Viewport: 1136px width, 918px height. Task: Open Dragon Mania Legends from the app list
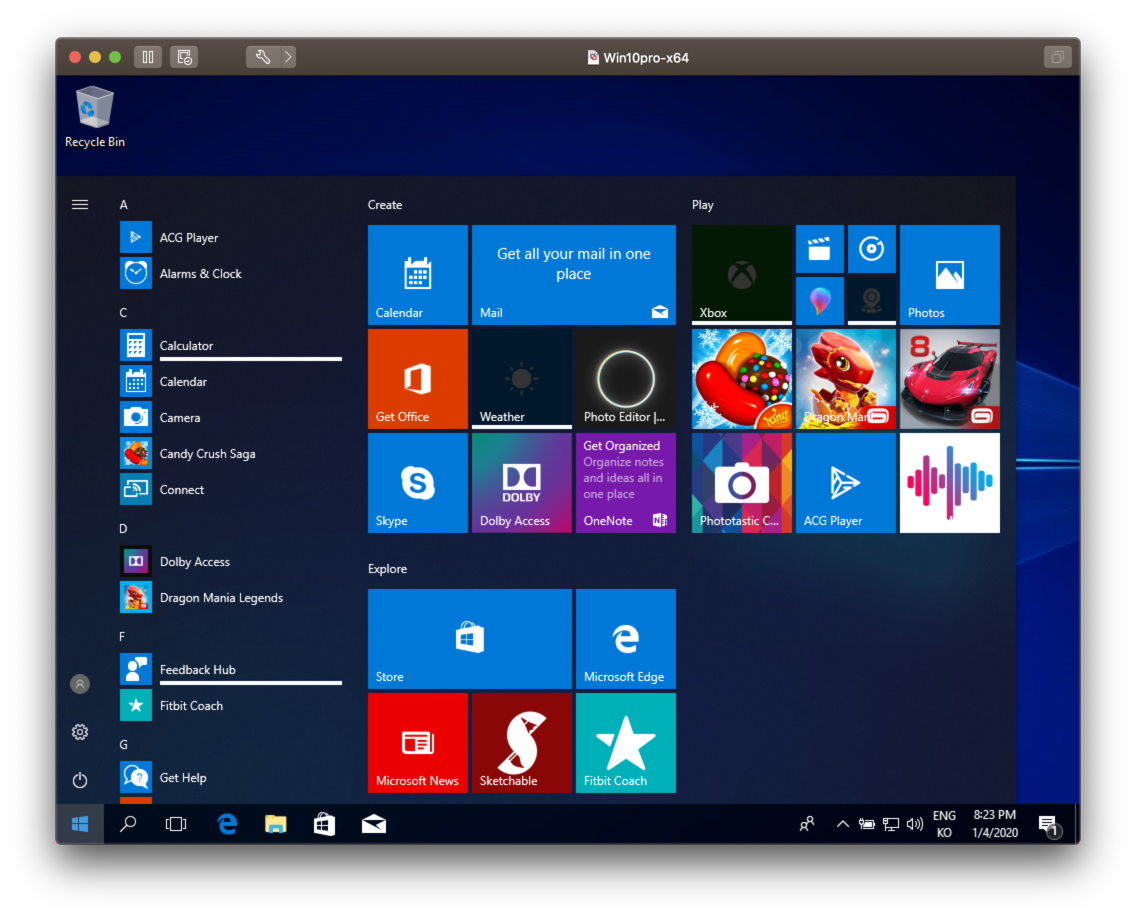pos(232,597)
